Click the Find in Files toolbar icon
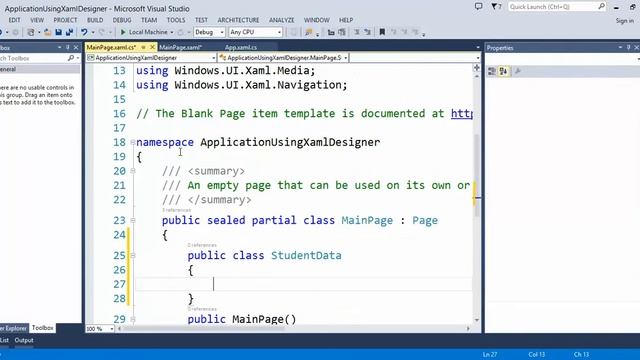 click(309, 32)
